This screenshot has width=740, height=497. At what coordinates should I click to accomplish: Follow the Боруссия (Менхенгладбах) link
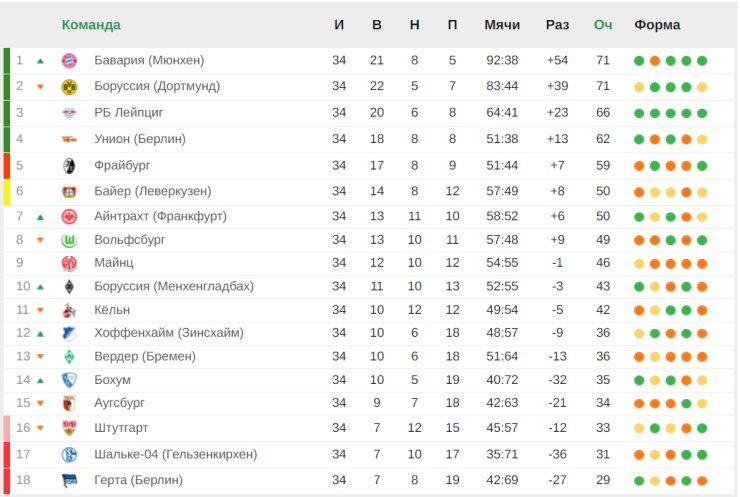174,286
